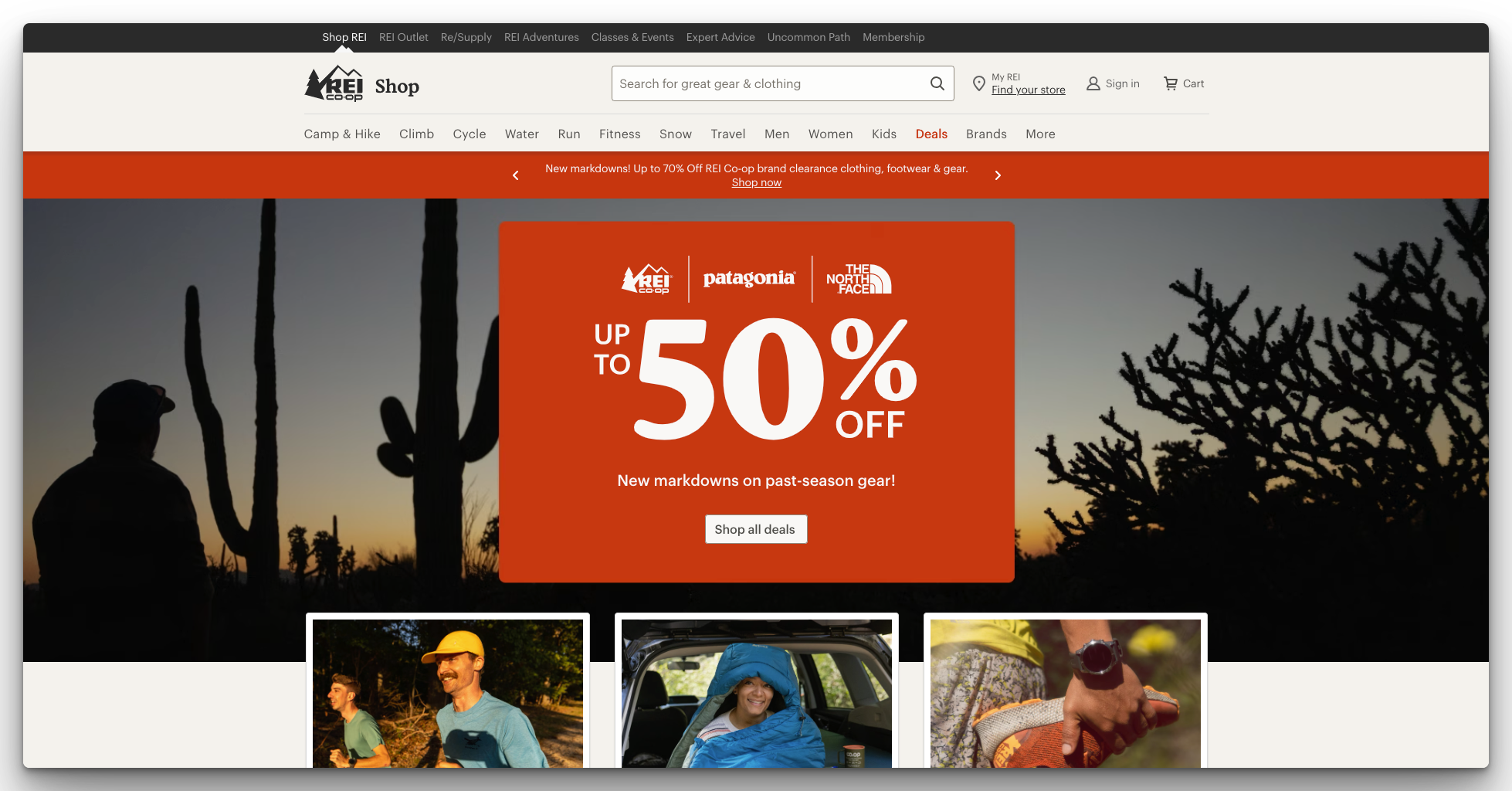Open the Membership page
This screenshot has height=791, width=1512.
click(893, 37)
